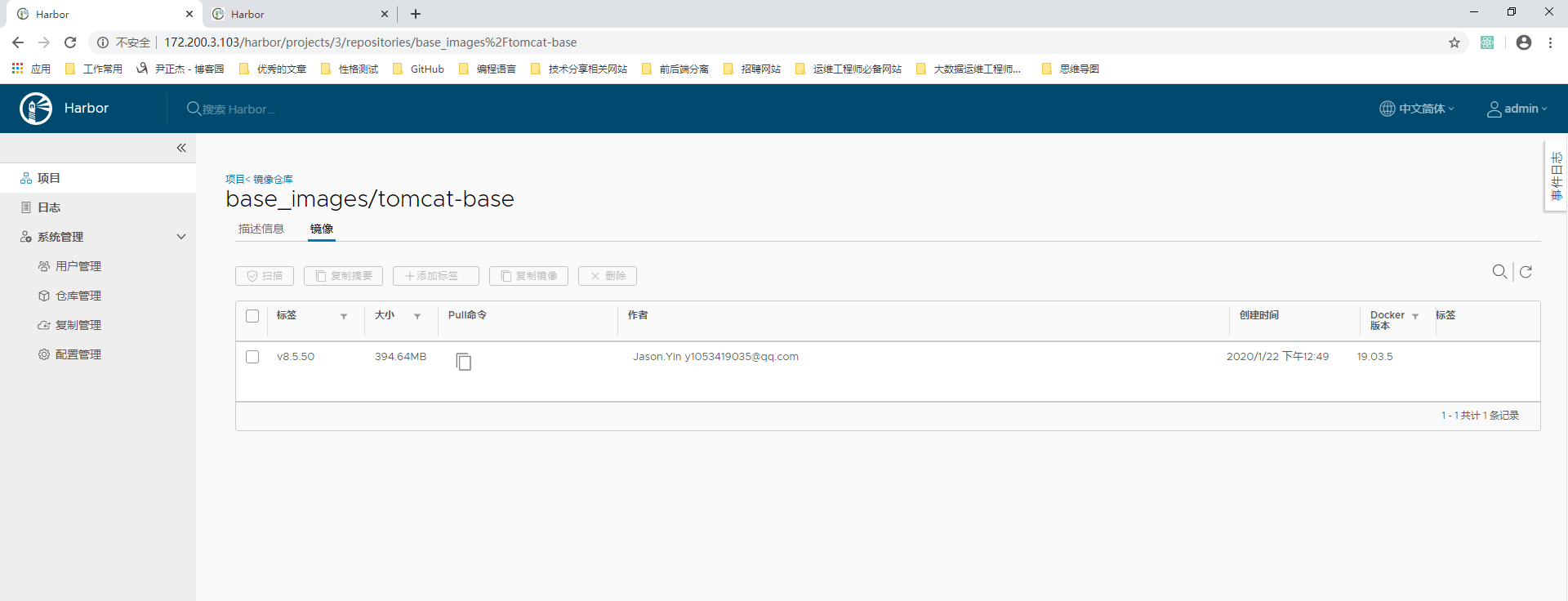Screen dimensions: 1568x601
Task: Click 复制镜像 button
Action: coord(528,276)
